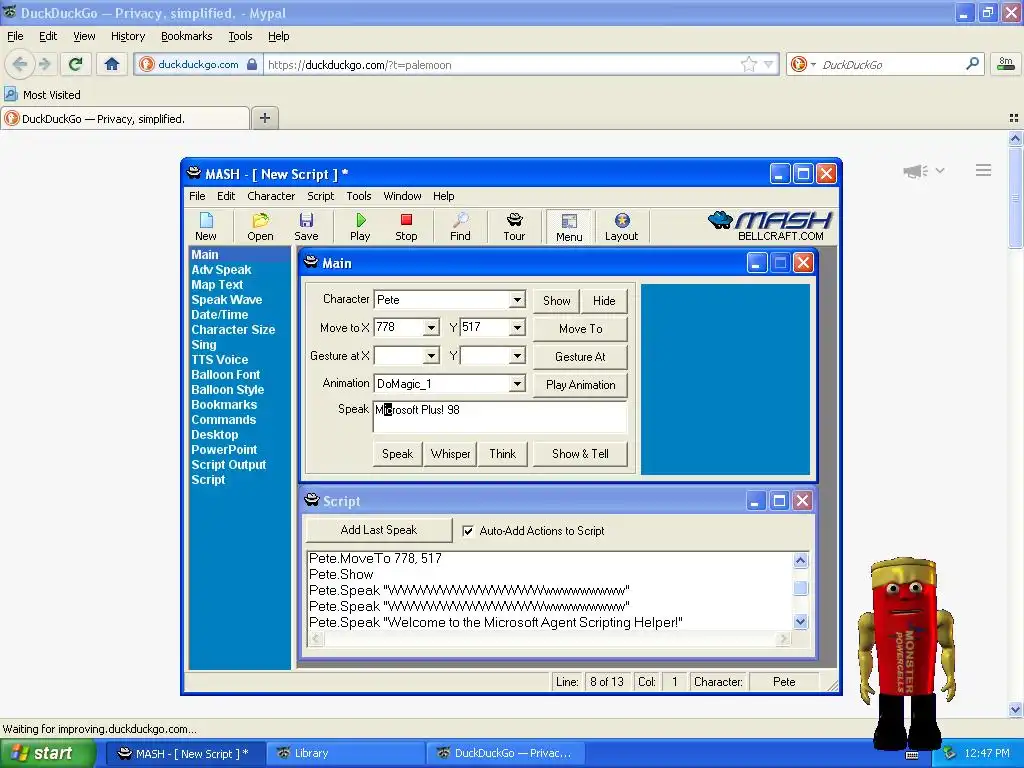This screenshot has height=768, width=1024.
Task: Open the search engine selector dropdown
Action: [813, 64]
